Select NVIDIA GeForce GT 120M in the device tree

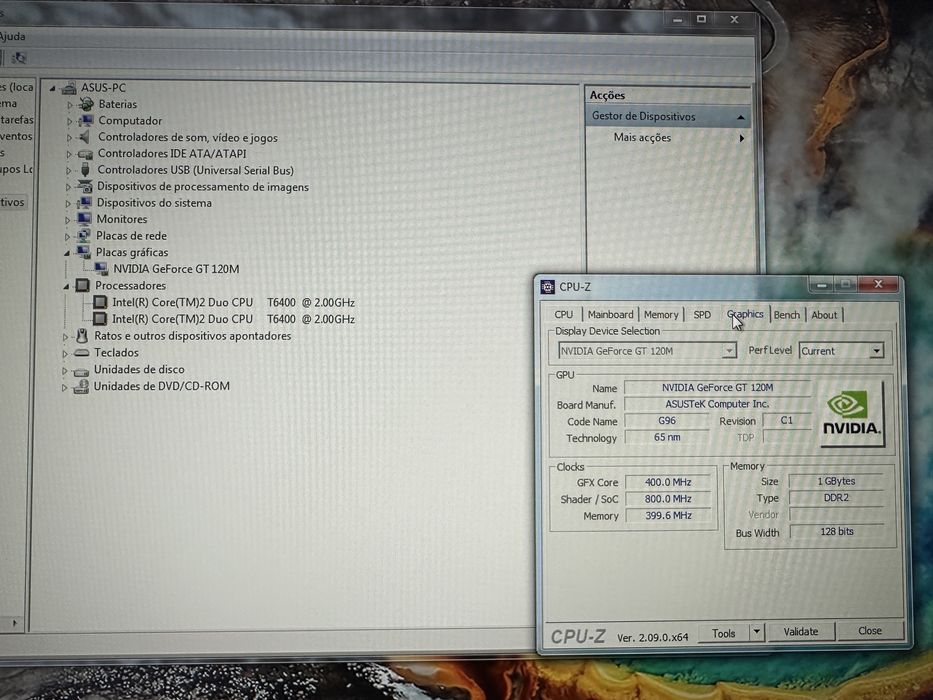pos(176,269)
